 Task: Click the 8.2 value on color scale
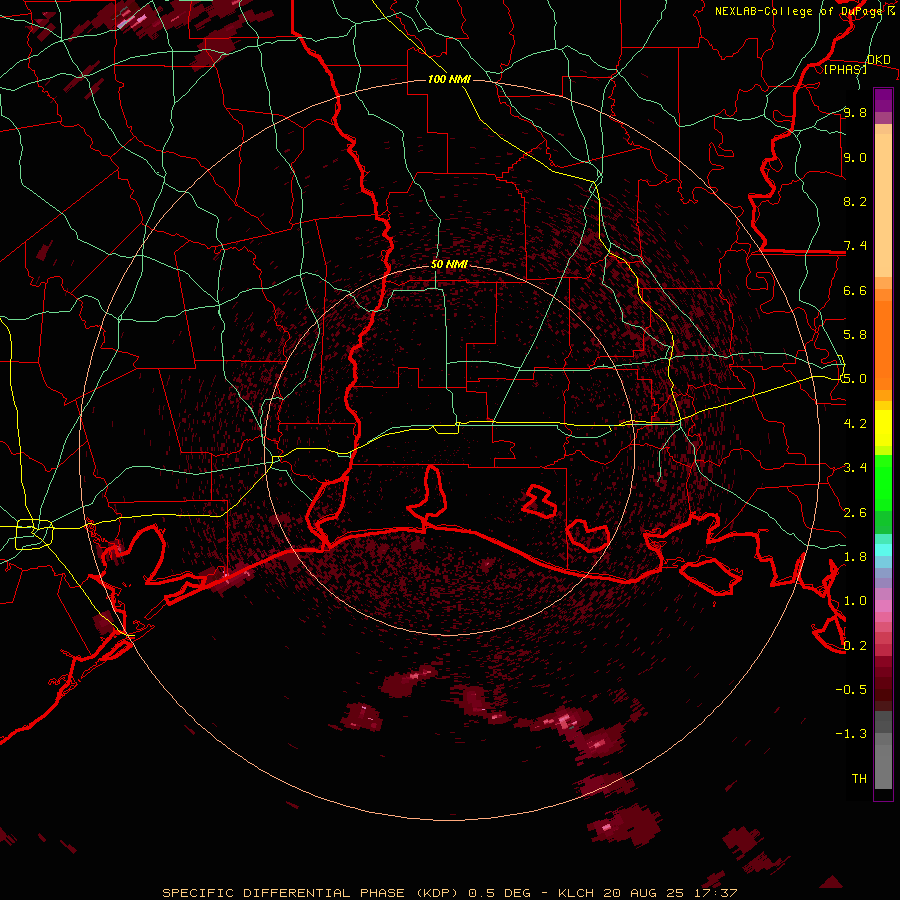pyautogui.click(x=855, y=201)
